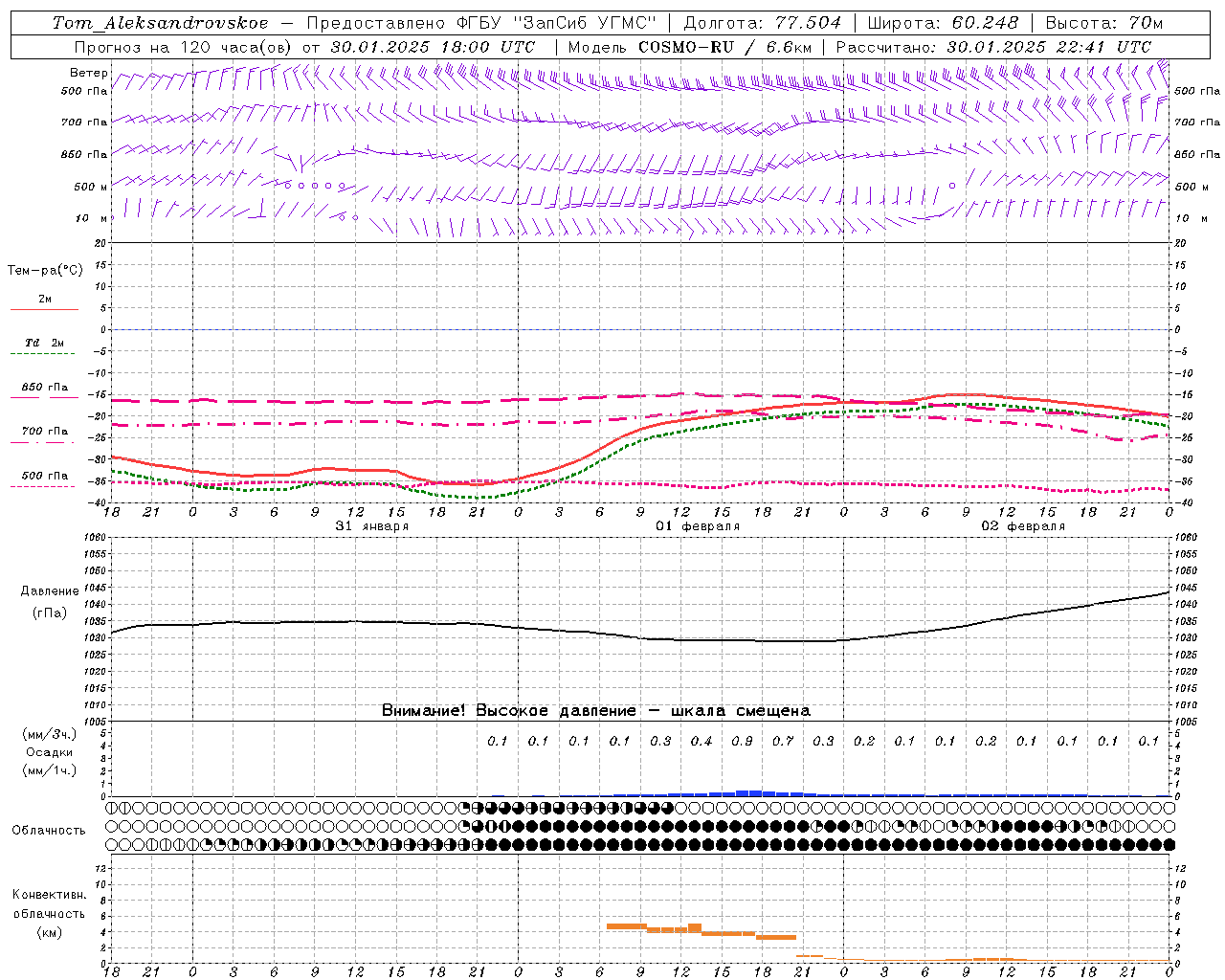Select the forecast start time 30.01.2025 18:00 UTC
This screenshot has height=980, width=1225.
pyautogui.click(x=433, y=46)
